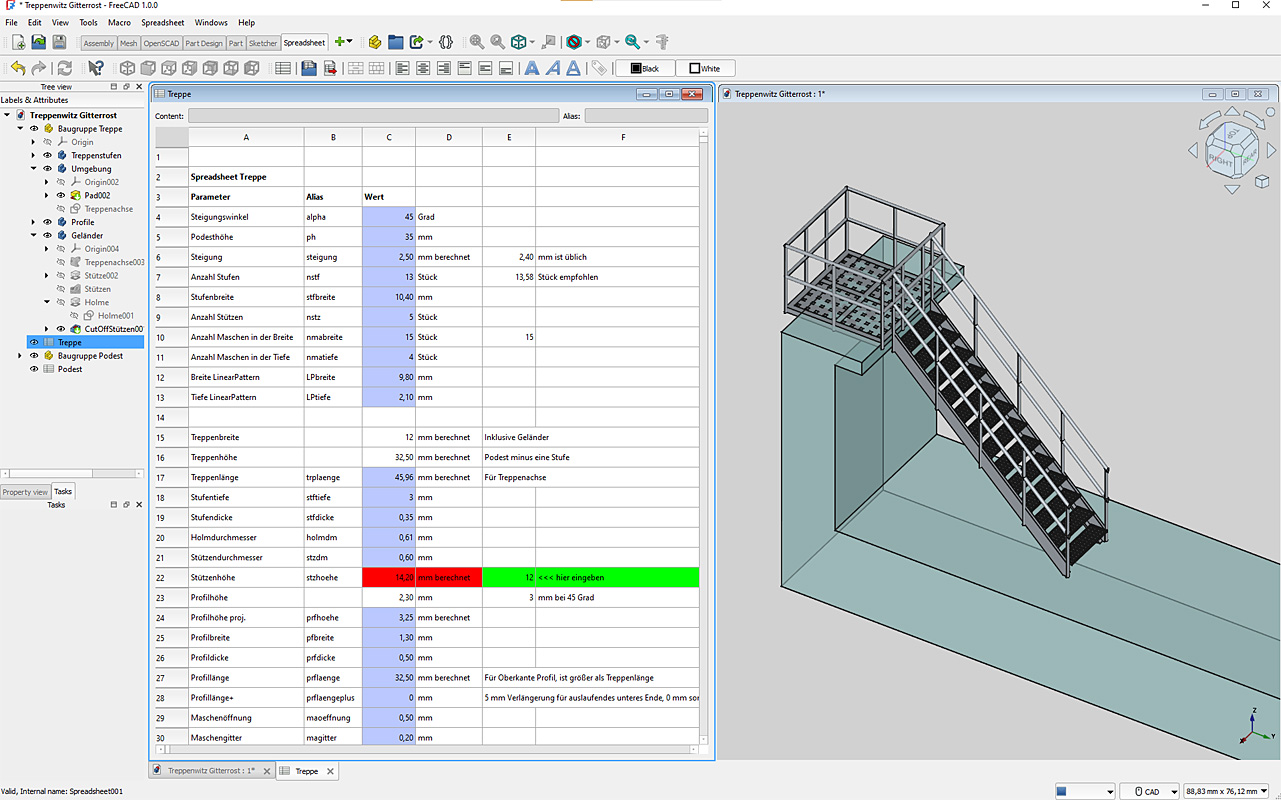
Task: Hide the Pad002 object via eye icon
Action: click(60, 195)
